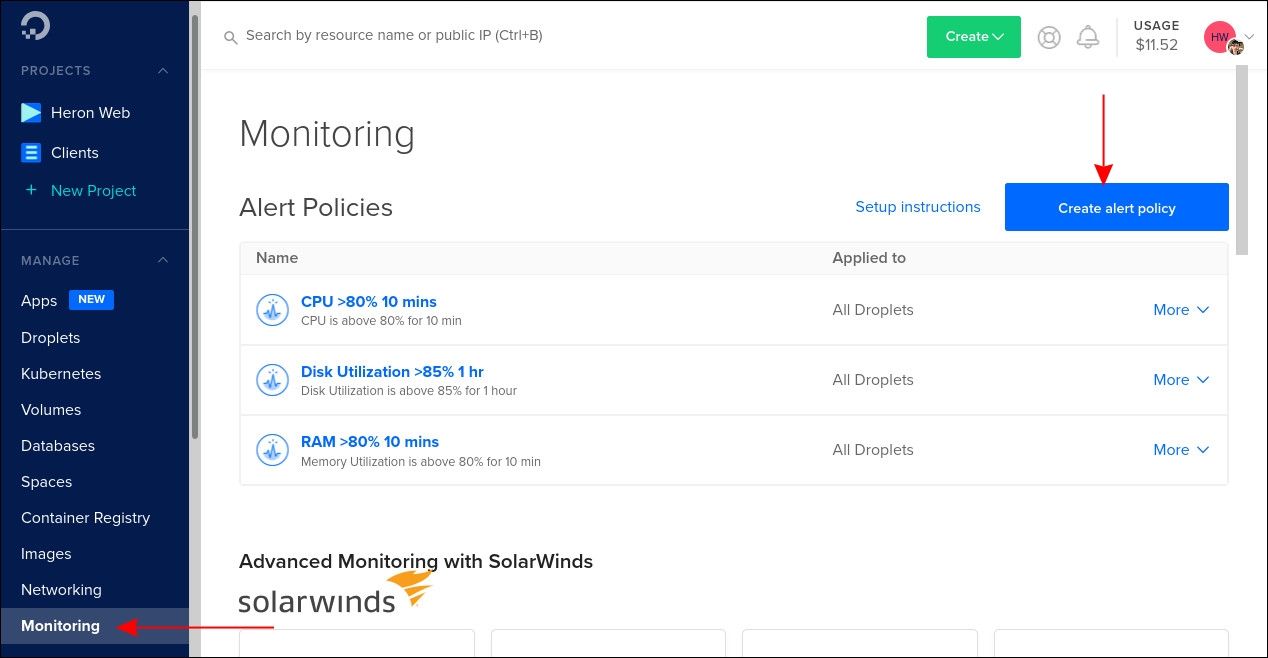The image size is (1268, 658).
Task: Navigate to the Databases section
Action: [58, 445]
